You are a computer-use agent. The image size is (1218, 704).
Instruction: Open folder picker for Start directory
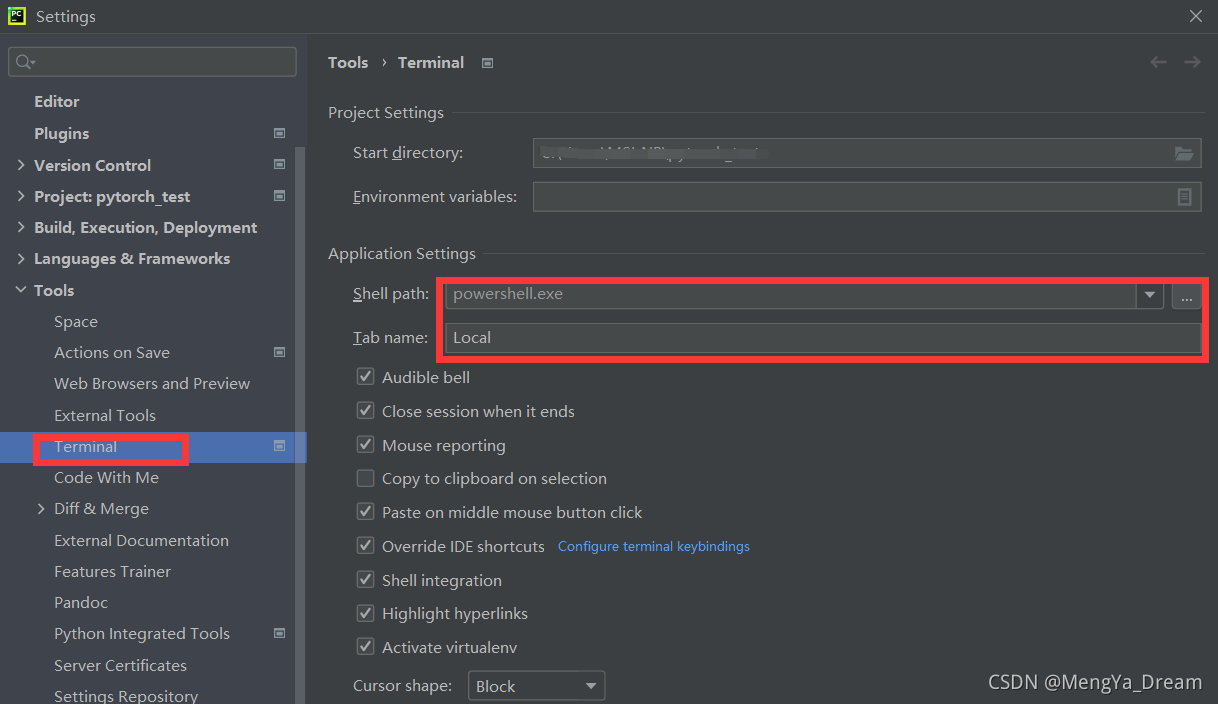click(1184, 152)
